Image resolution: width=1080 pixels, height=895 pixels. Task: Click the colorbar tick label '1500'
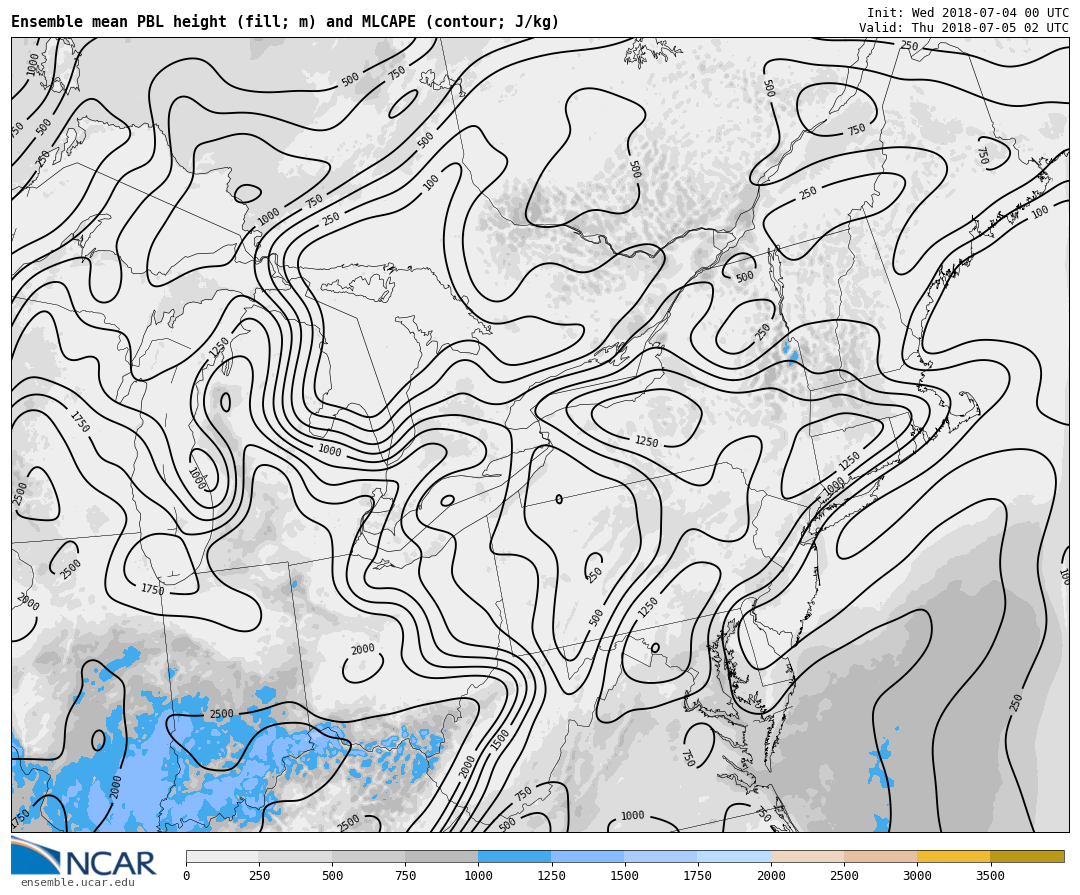click(x=625, y=876)
